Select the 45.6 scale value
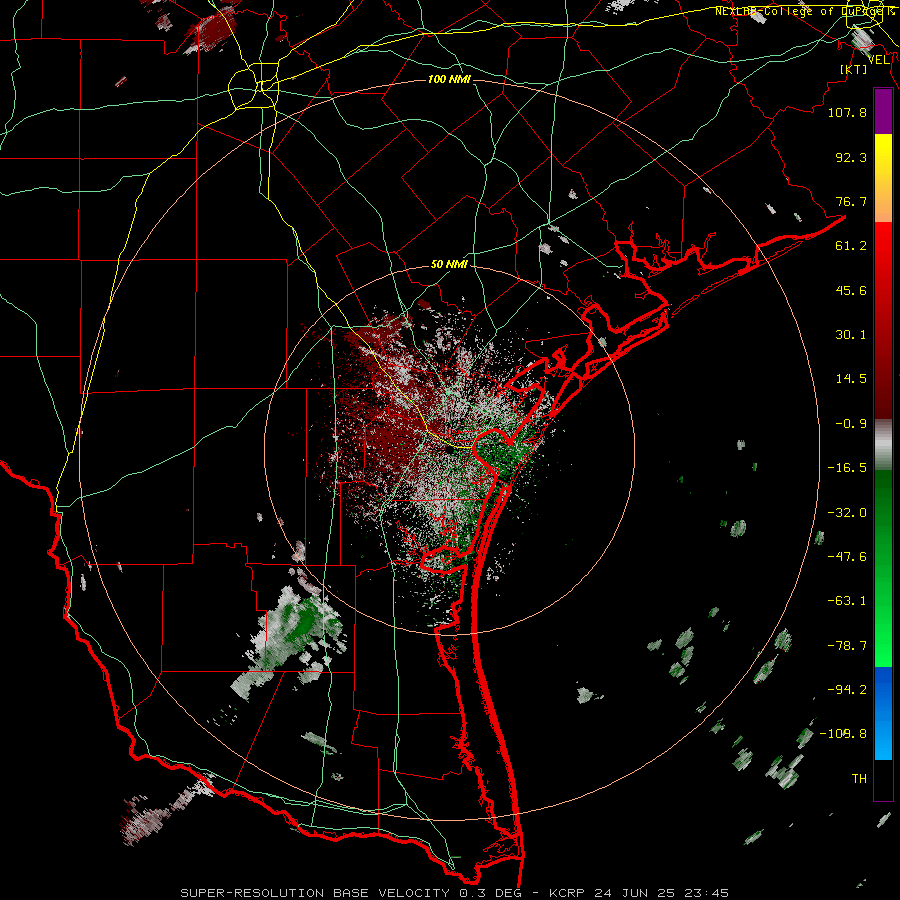 (851, 290)
